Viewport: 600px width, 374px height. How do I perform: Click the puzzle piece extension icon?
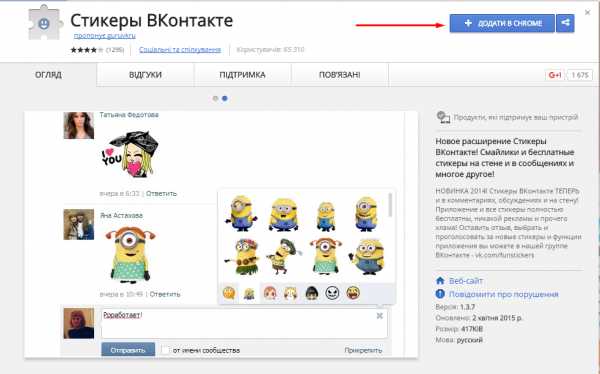coord(45,23)
